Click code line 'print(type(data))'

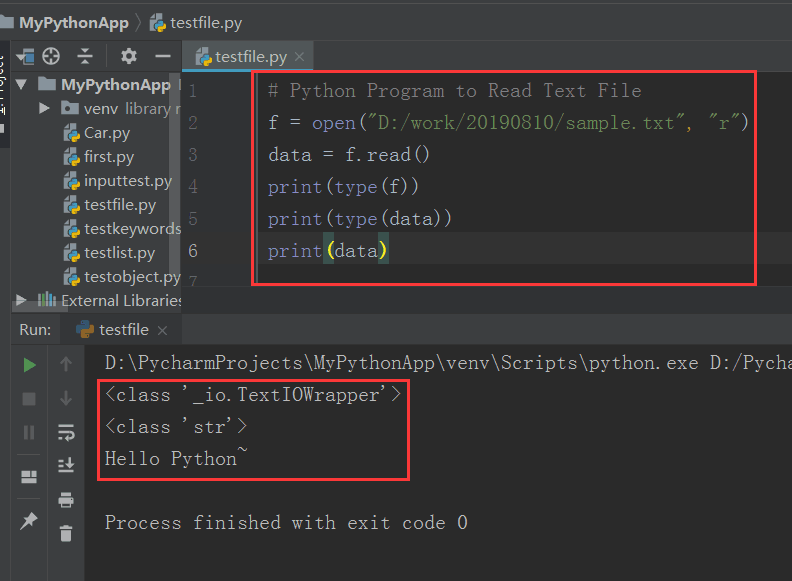coord(359,219)
